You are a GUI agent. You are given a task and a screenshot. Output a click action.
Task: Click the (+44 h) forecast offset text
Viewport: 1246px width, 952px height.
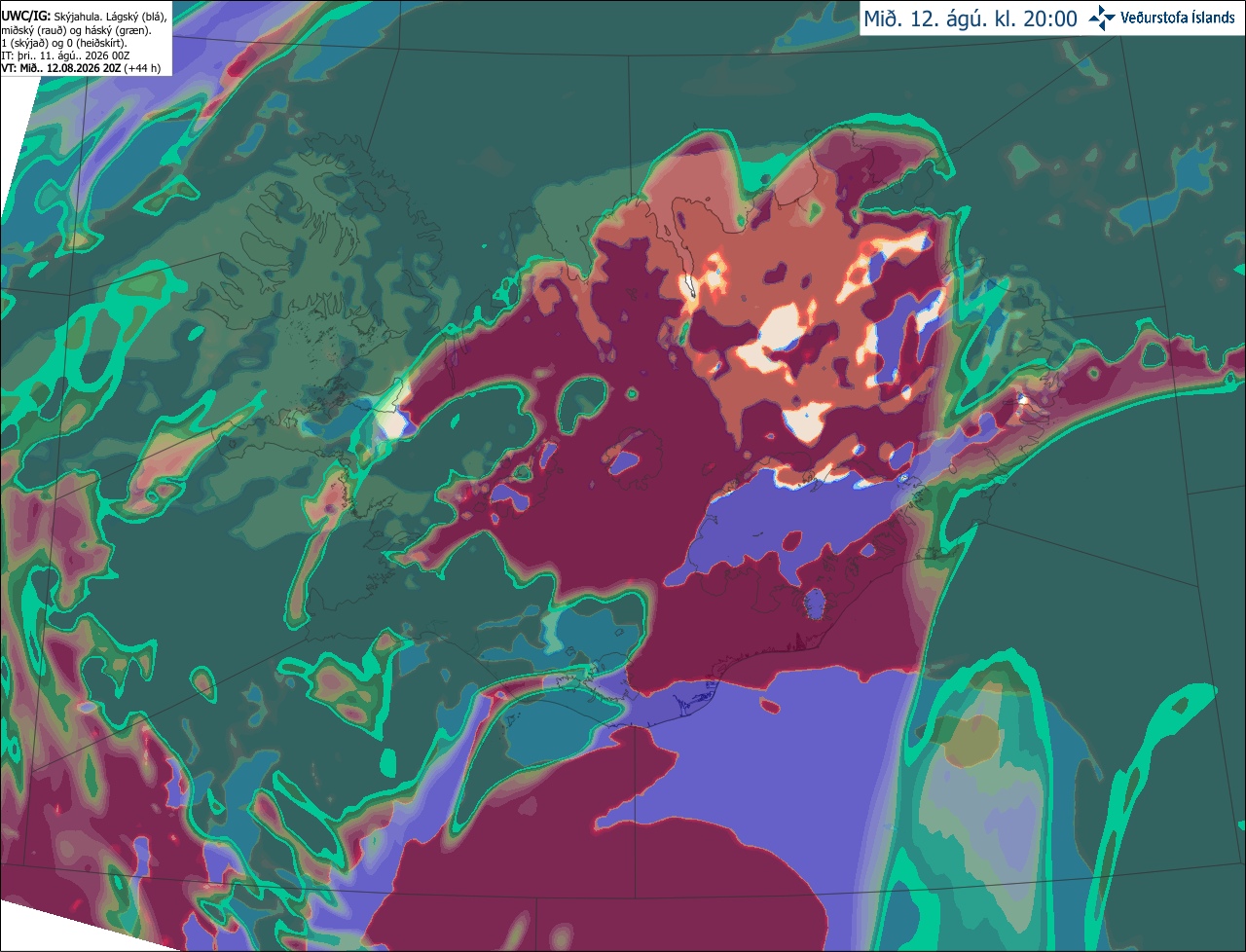pyautogui.click(x=142, y=67)
